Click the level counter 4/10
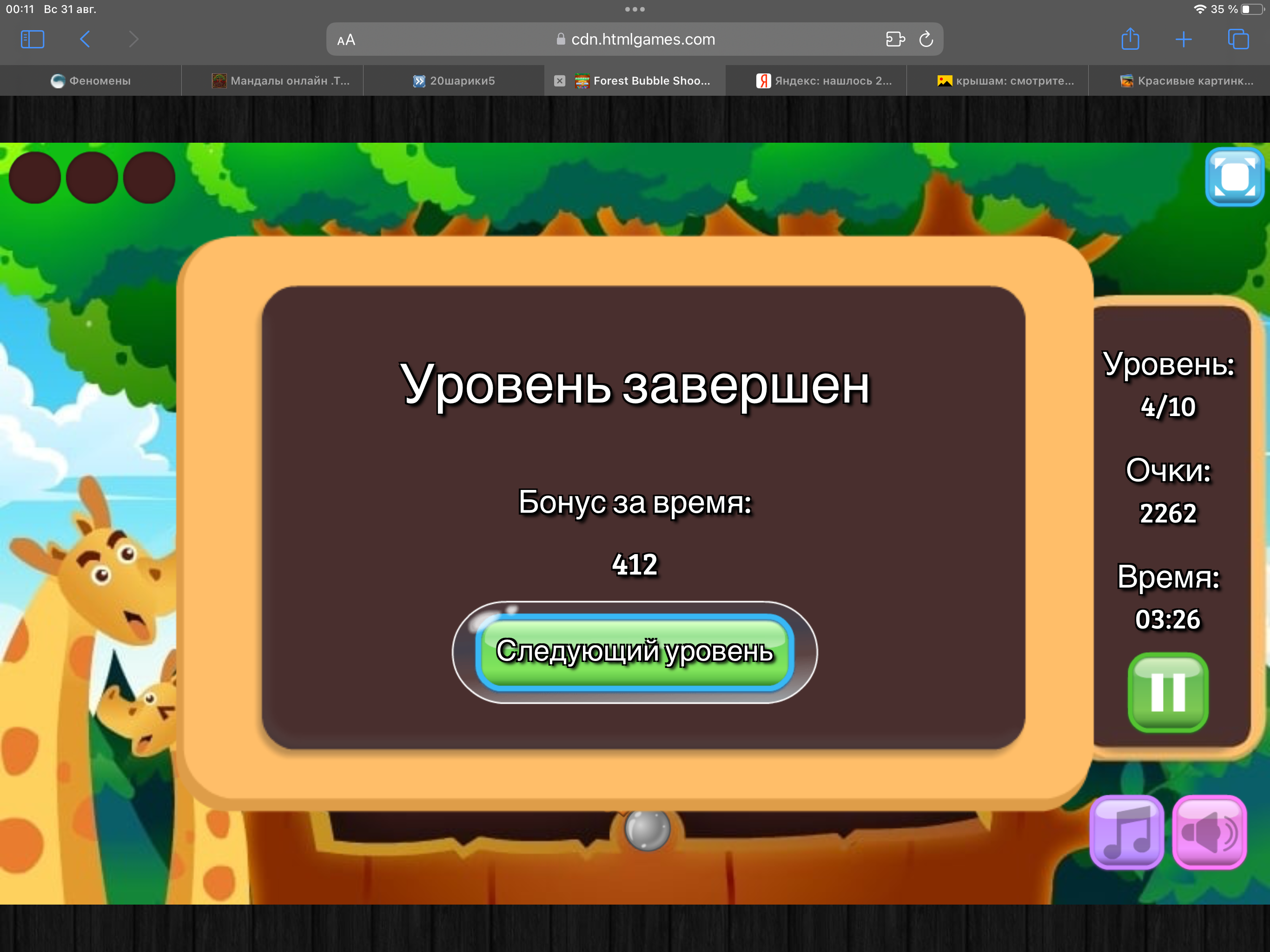 click(x=1168, y=407)
